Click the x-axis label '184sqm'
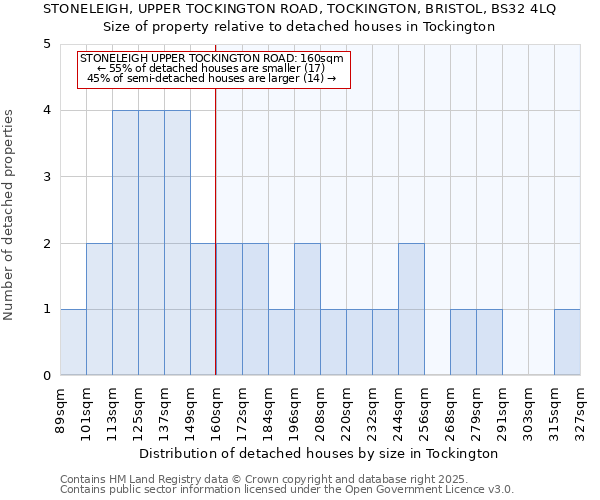 click(x=268, y=414)
